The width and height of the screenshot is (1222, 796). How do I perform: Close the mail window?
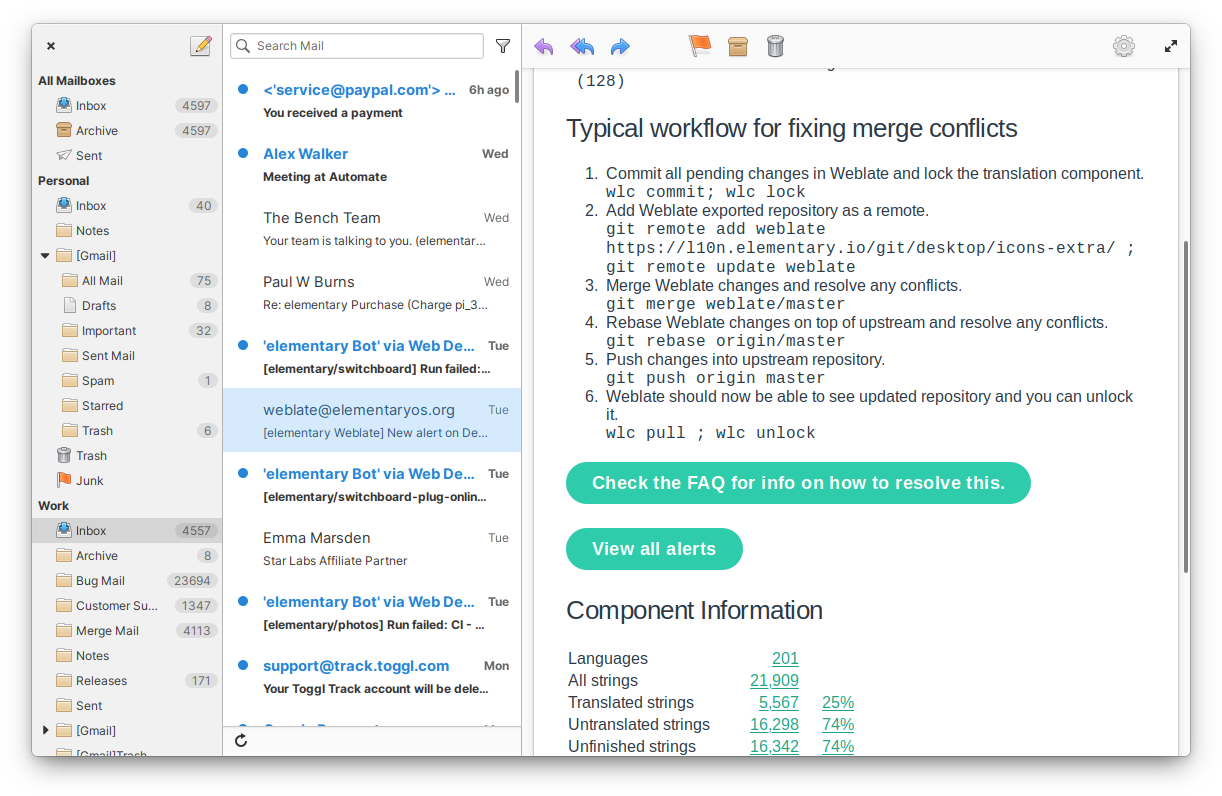pos(51,46)
